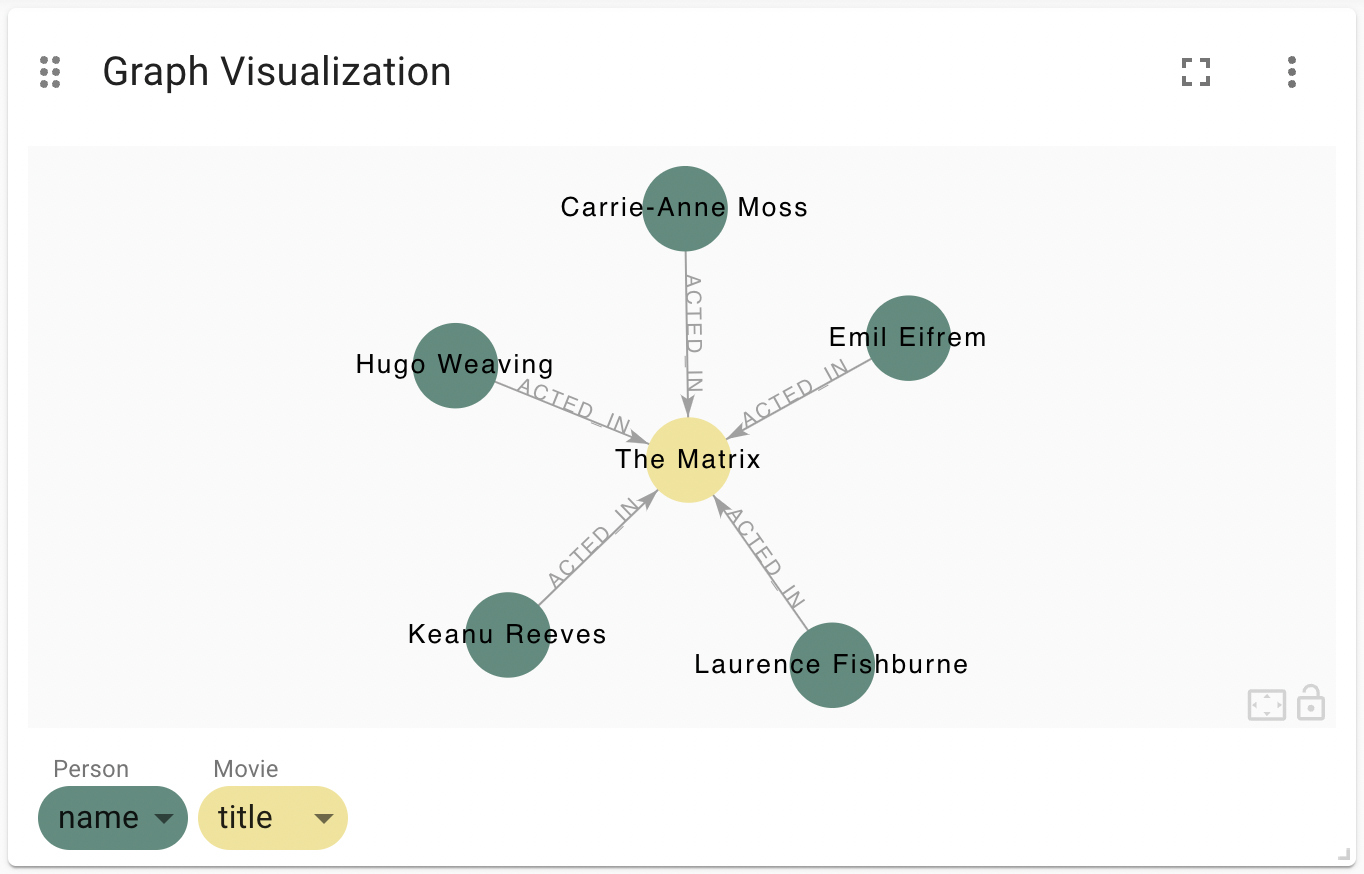Click the Movie legend label
The height and width of the screenshot is (874, 1364).
coord(246,769)
